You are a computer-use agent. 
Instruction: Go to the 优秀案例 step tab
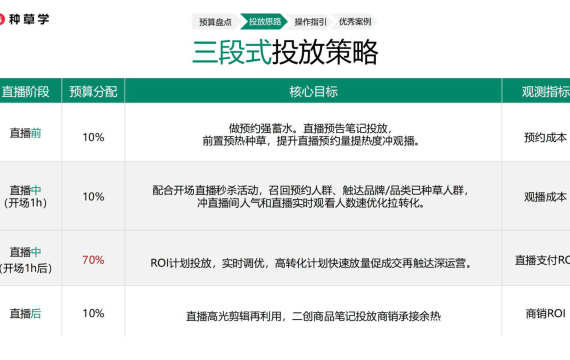pos(355,22)
